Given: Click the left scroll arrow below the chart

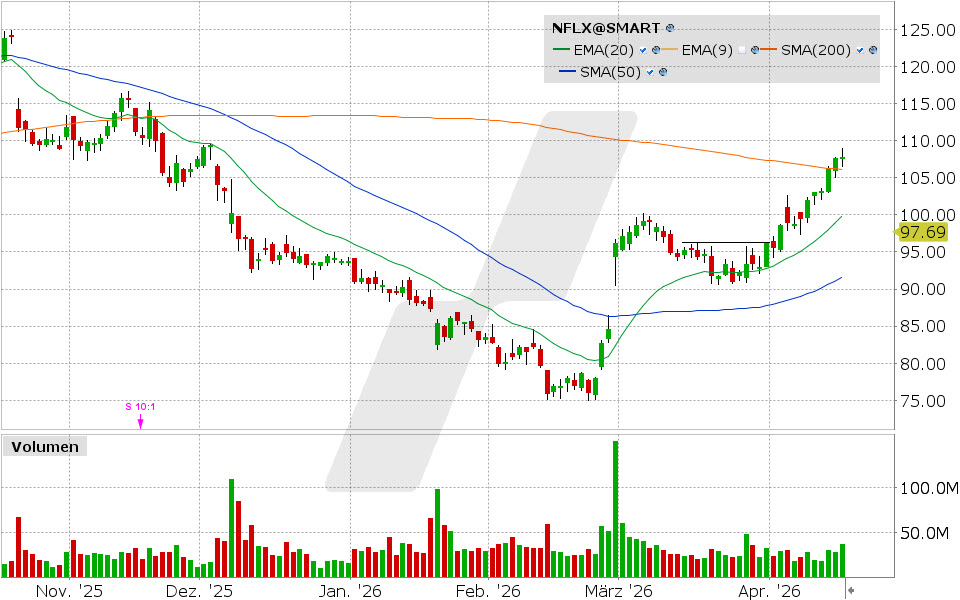Looking at the screenshot, I should [851, 590].
